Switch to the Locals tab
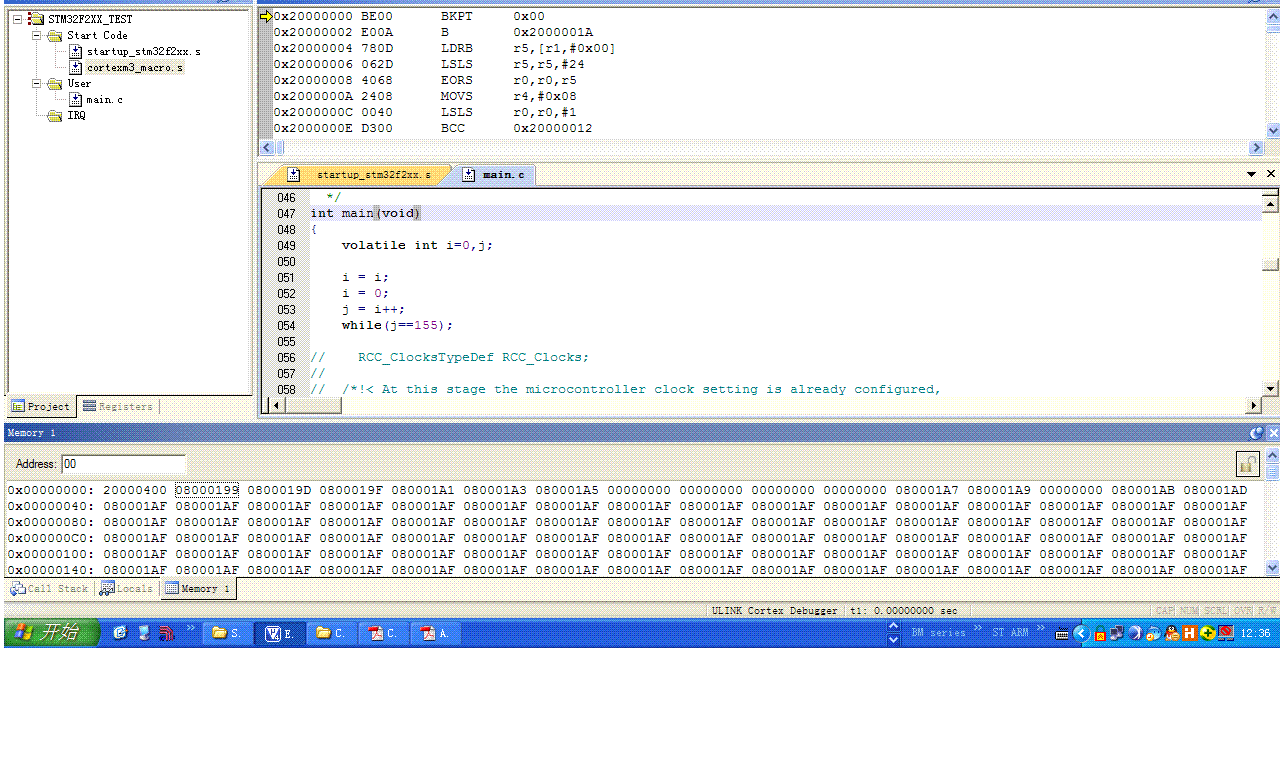Viewport: 1280px width, 768px height. (127, 589)
